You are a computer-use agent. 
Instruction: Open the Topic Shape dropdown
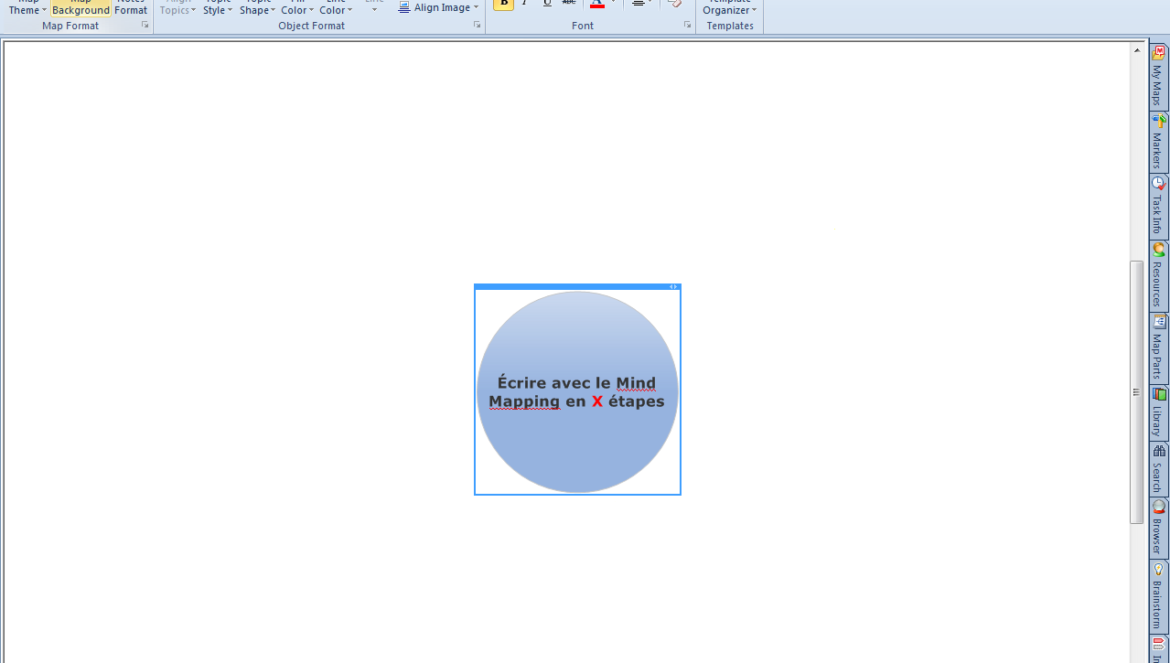(257, 9)
